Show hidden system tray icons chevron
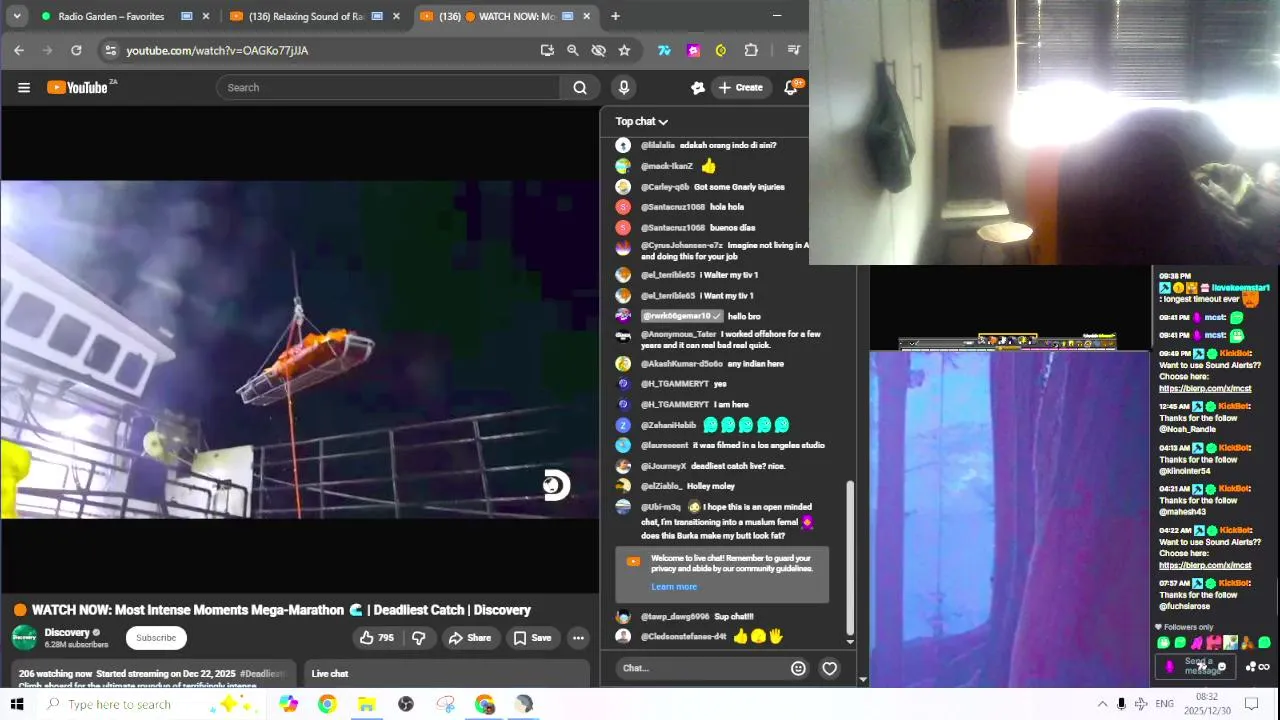1280x720 pixels. [x=1102, y=704]
